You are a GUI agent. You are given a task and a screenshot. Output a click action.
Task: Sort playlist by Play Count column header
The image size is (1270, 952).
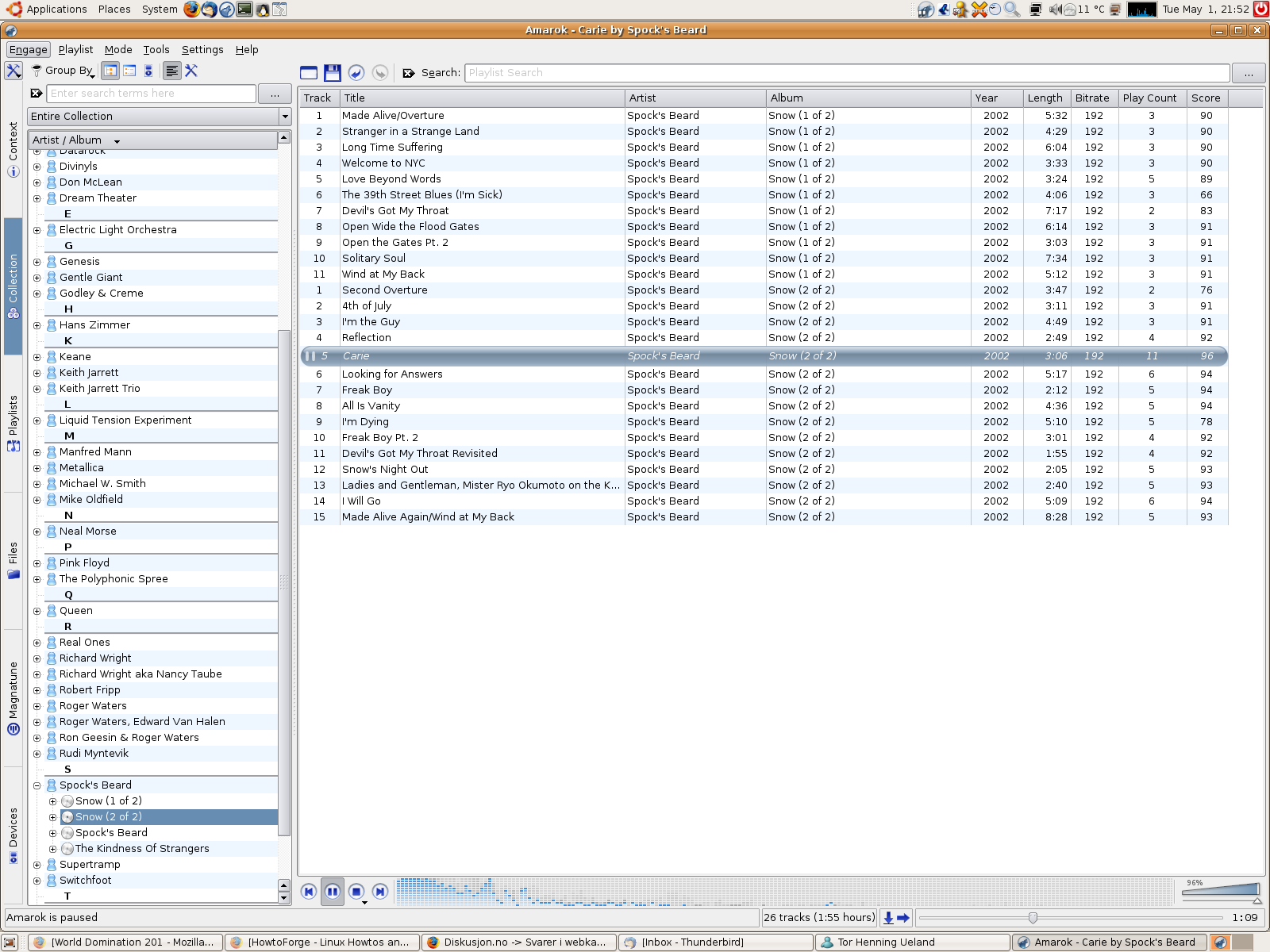(1152, 98)
